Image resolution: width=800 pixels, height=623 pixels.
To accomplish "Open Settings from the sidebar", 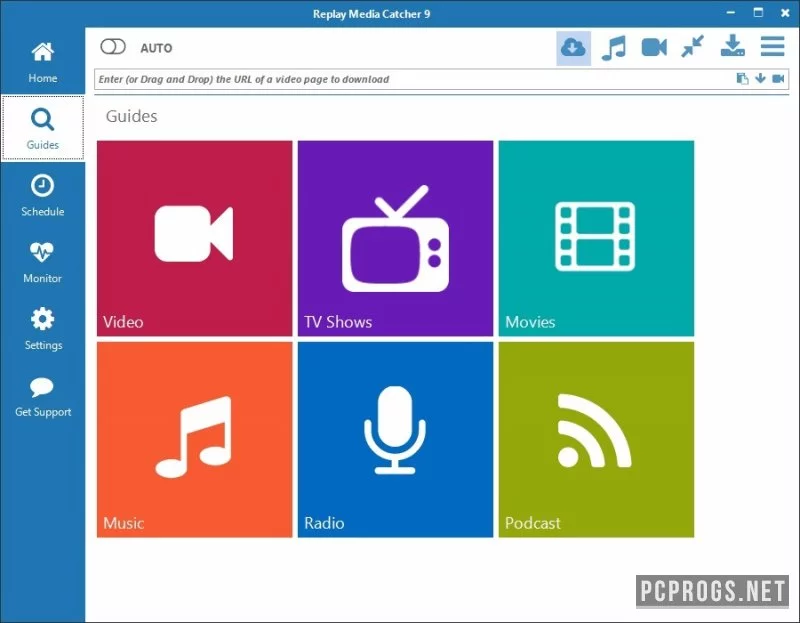I will 42,329.
